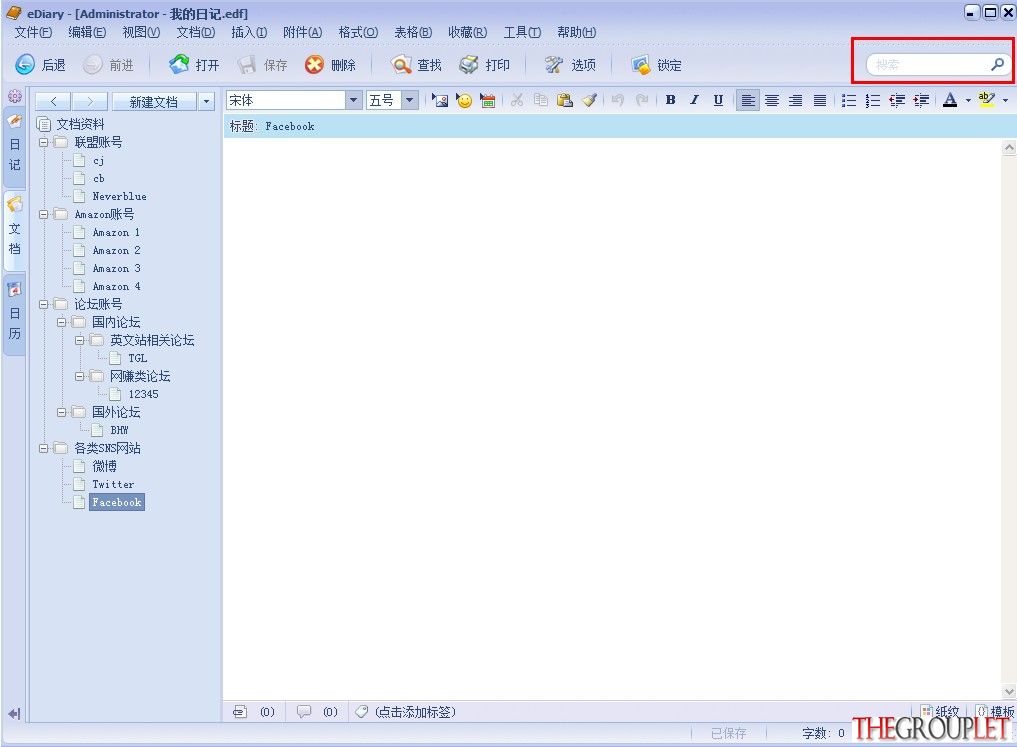1017x747 pixels.
Task: Insert a bulleted list
Action: [848, 100]
